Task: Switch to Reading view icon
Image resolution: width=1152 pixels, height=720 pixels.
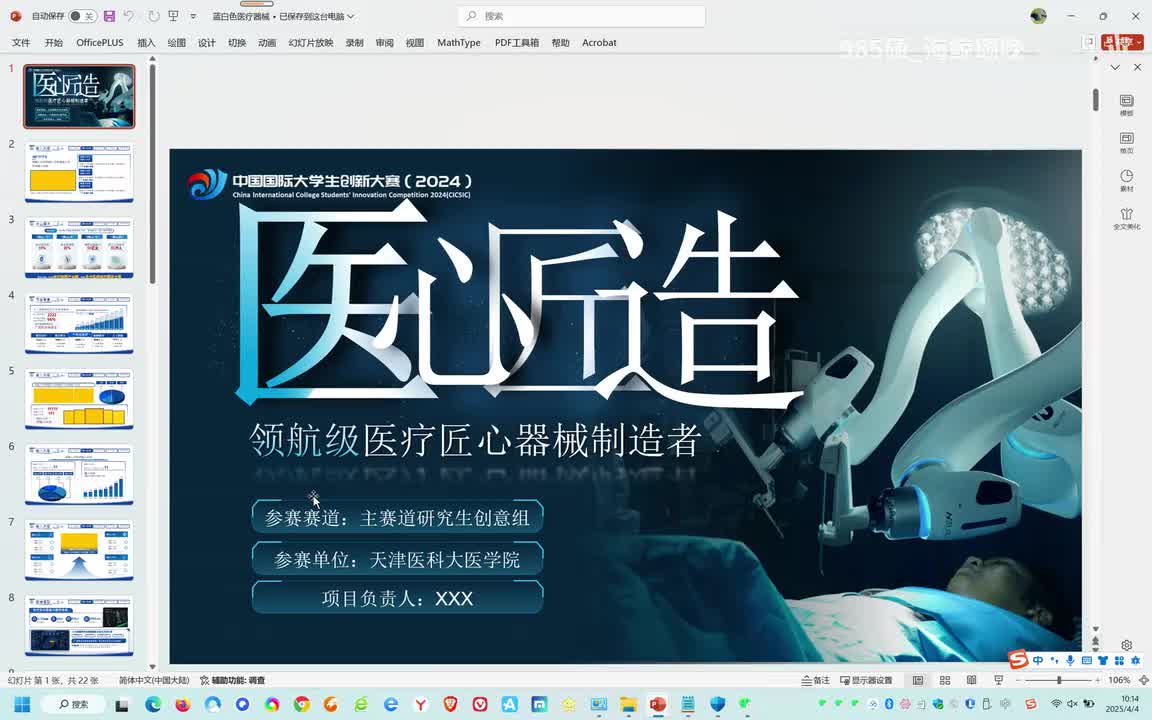Action: point(971,680)
